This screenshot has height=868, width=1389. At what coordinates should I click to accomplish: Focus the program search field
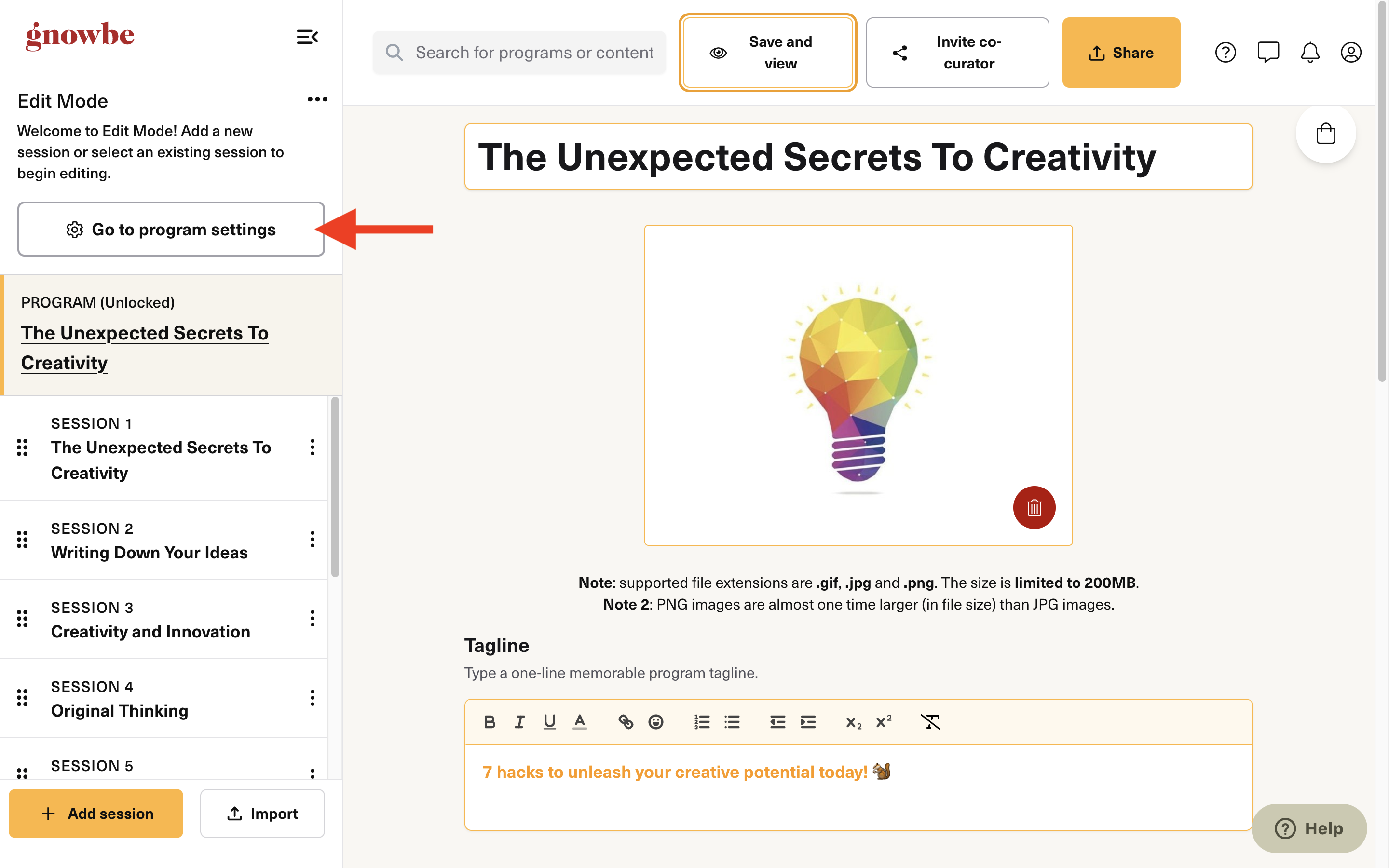[x=519, y=53]
